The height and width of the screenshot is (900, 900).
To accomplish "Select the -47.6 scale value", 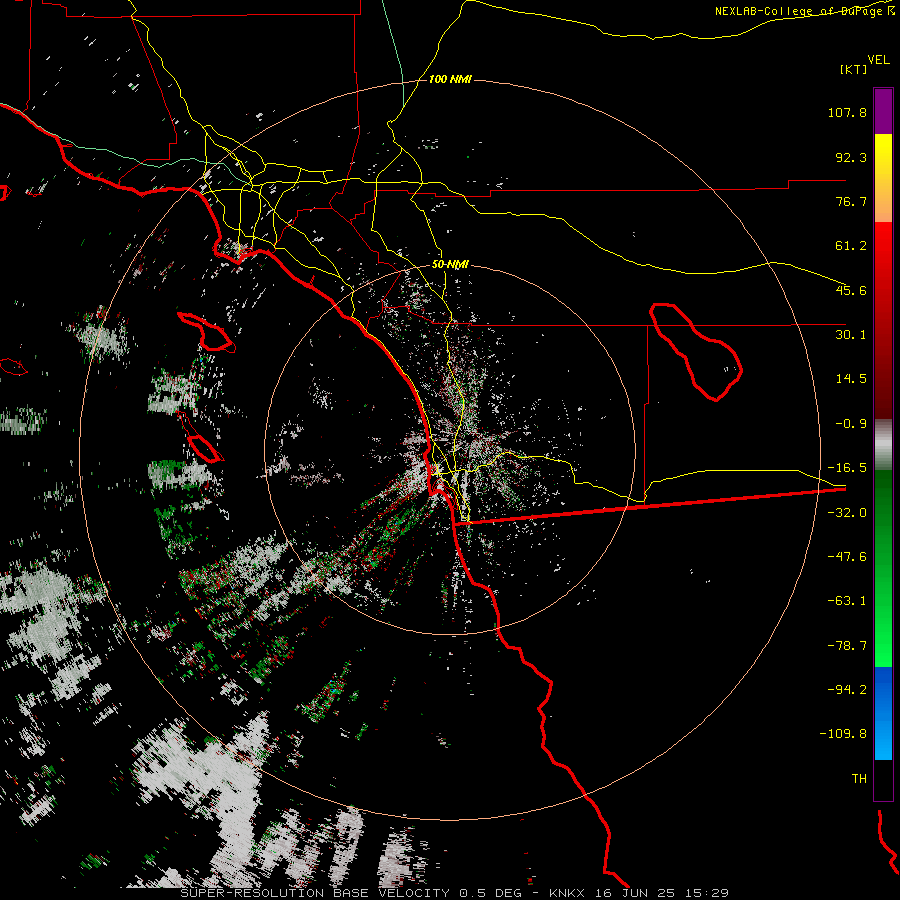I will 847,557.
